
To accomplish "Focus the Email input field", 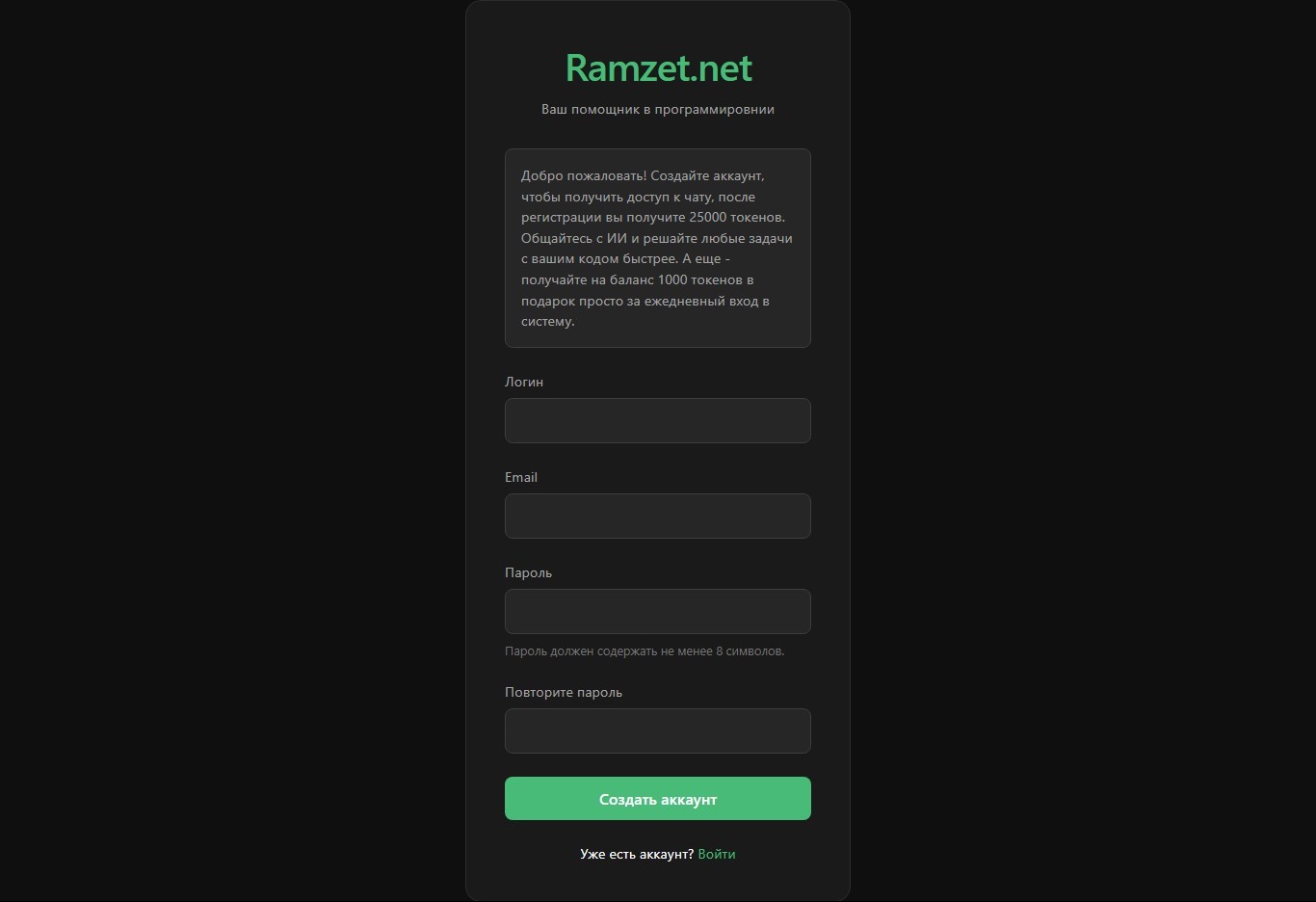I will pos(658,517).
